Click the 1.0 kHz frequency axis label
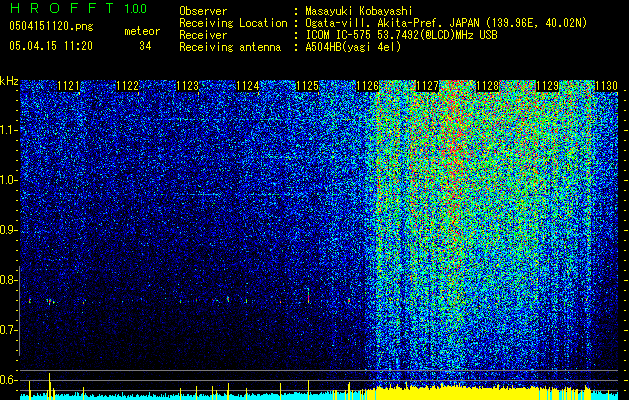The width and height of the screenshot is (629, 400). tap(7, 180)
